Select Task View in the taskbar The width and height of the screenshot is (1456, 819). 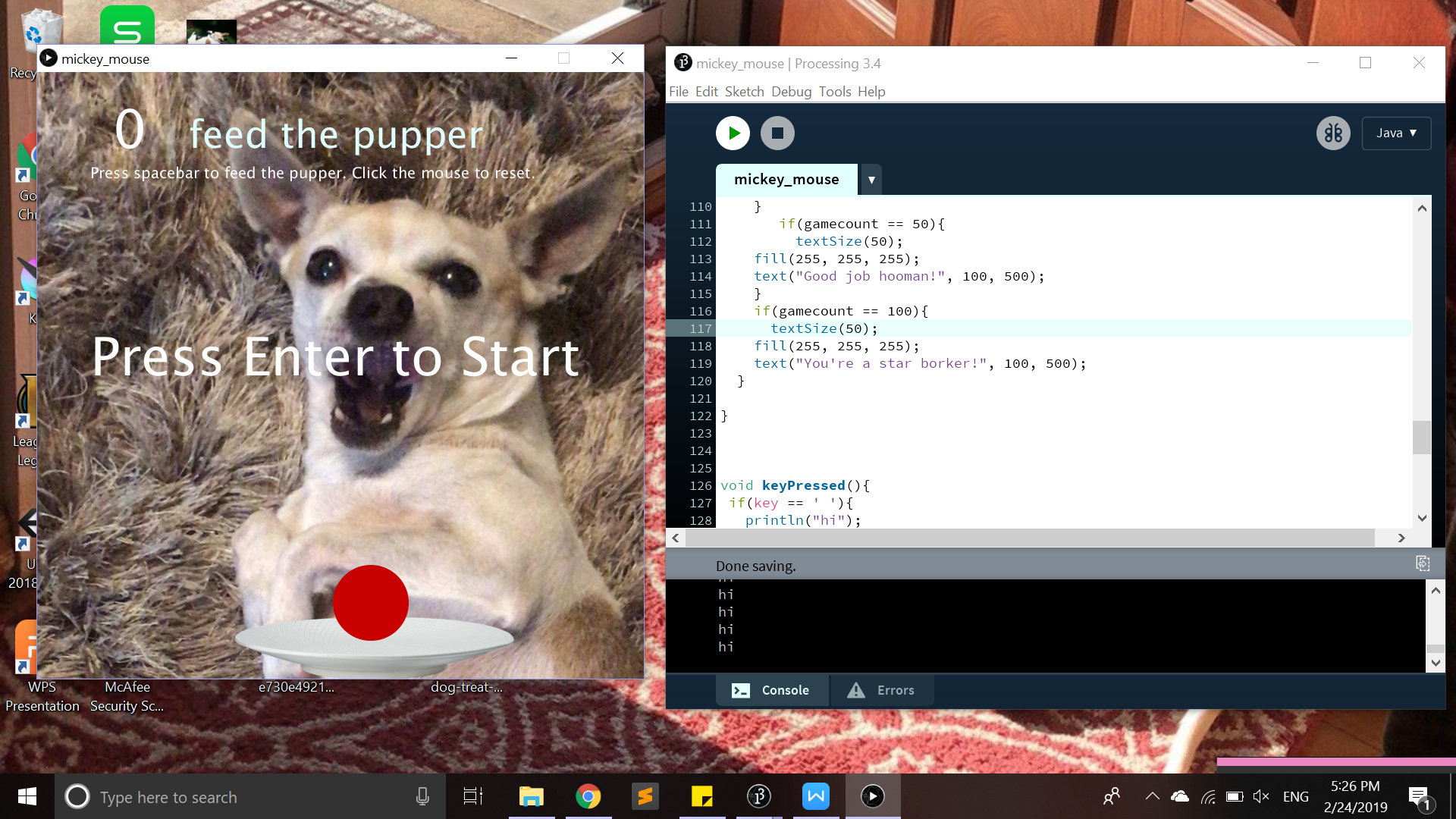tap(472, 796)
